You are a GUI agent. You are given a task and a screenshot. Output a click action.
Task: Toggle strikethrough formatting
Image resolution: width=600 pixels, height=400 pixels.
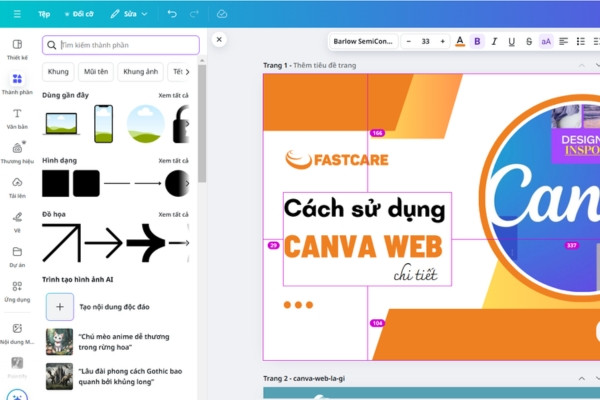[x=529, y=41]
